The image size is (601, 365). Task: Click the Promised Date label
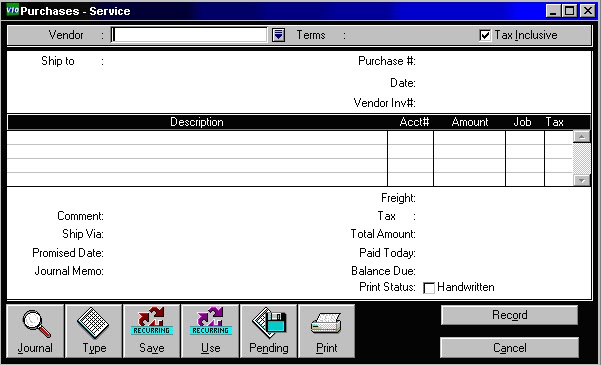68,253
